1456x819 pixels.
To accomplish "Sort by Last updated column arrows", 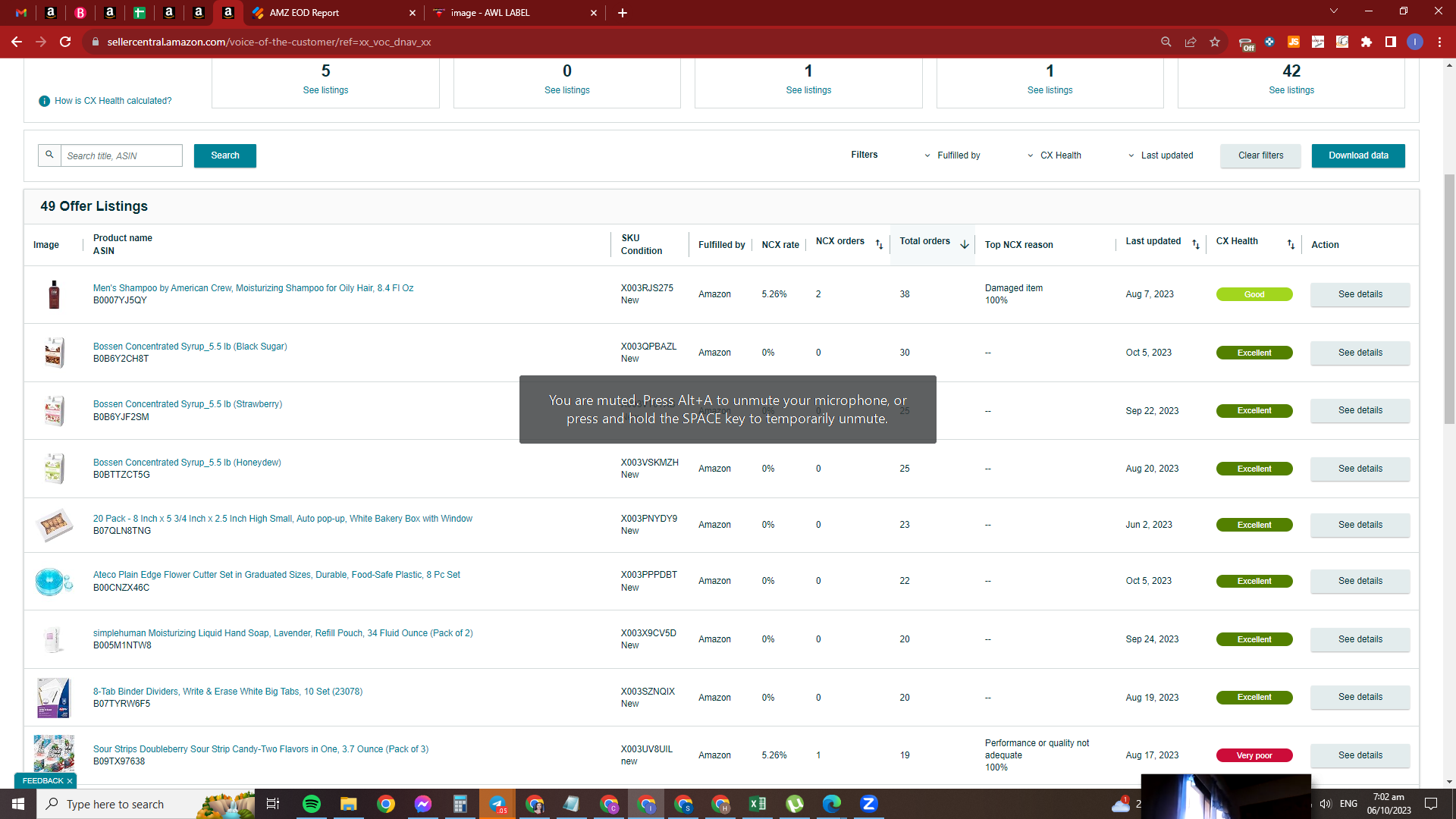I will point(1196,244).
